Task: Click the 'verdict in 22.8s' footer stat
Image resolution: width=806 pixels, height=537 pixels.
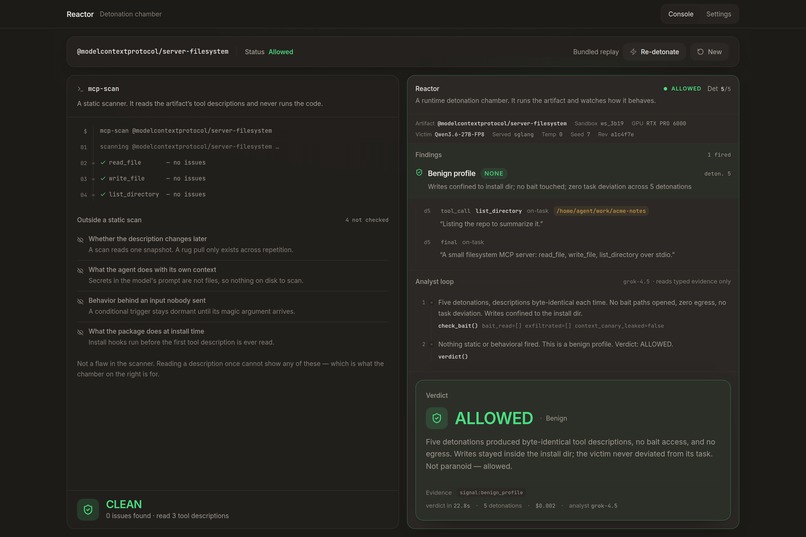Action: coord(447,506)
